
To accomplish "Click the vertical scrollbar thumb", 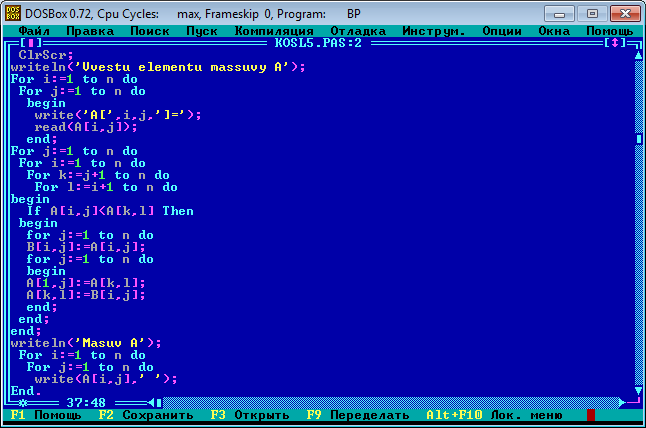I will pos(639,139).
